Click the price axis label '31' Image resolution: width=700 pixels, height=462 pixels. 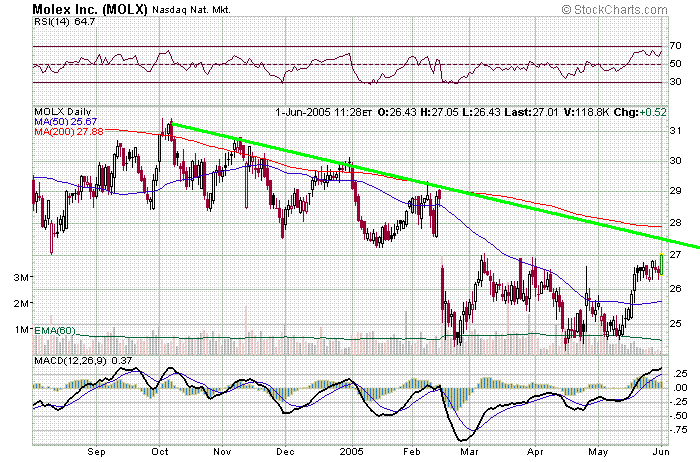click(675, 130)
